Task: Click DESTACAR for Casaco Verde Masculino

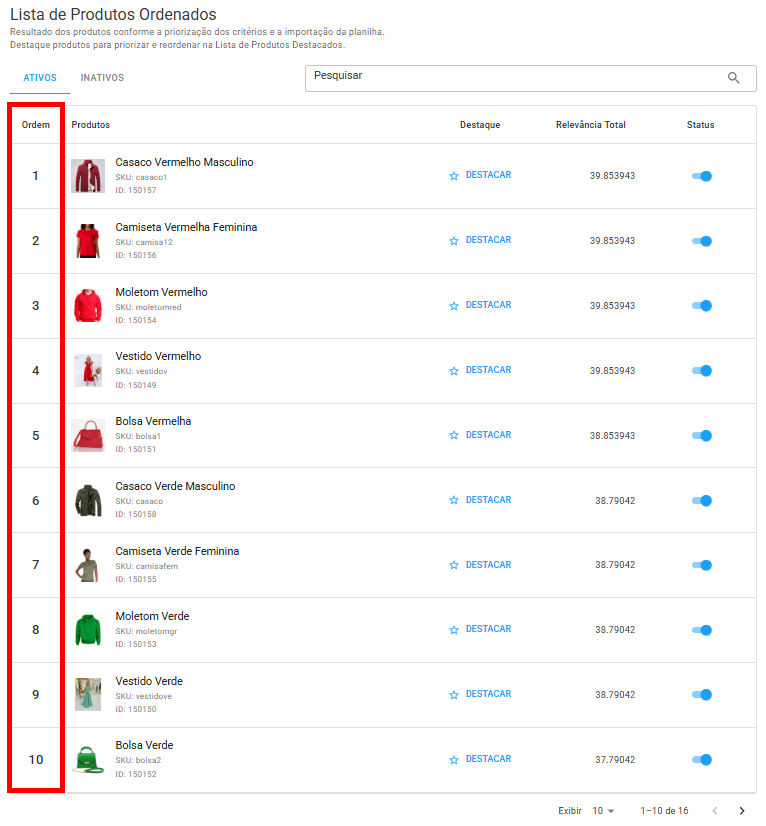Action: tap(488, 499)
